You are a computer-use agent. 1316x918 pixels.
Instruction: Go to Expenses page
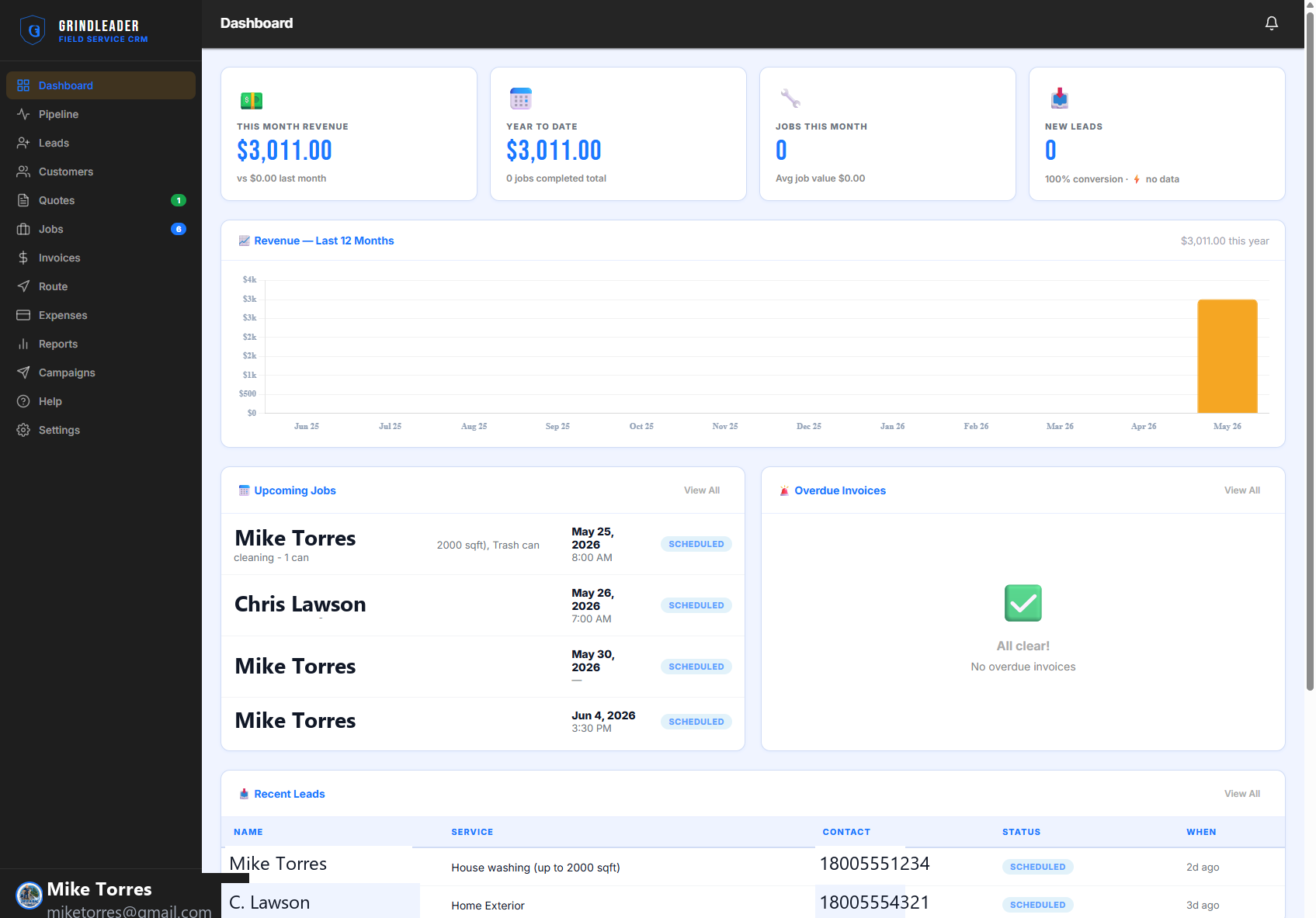click(x=101, y=315)
